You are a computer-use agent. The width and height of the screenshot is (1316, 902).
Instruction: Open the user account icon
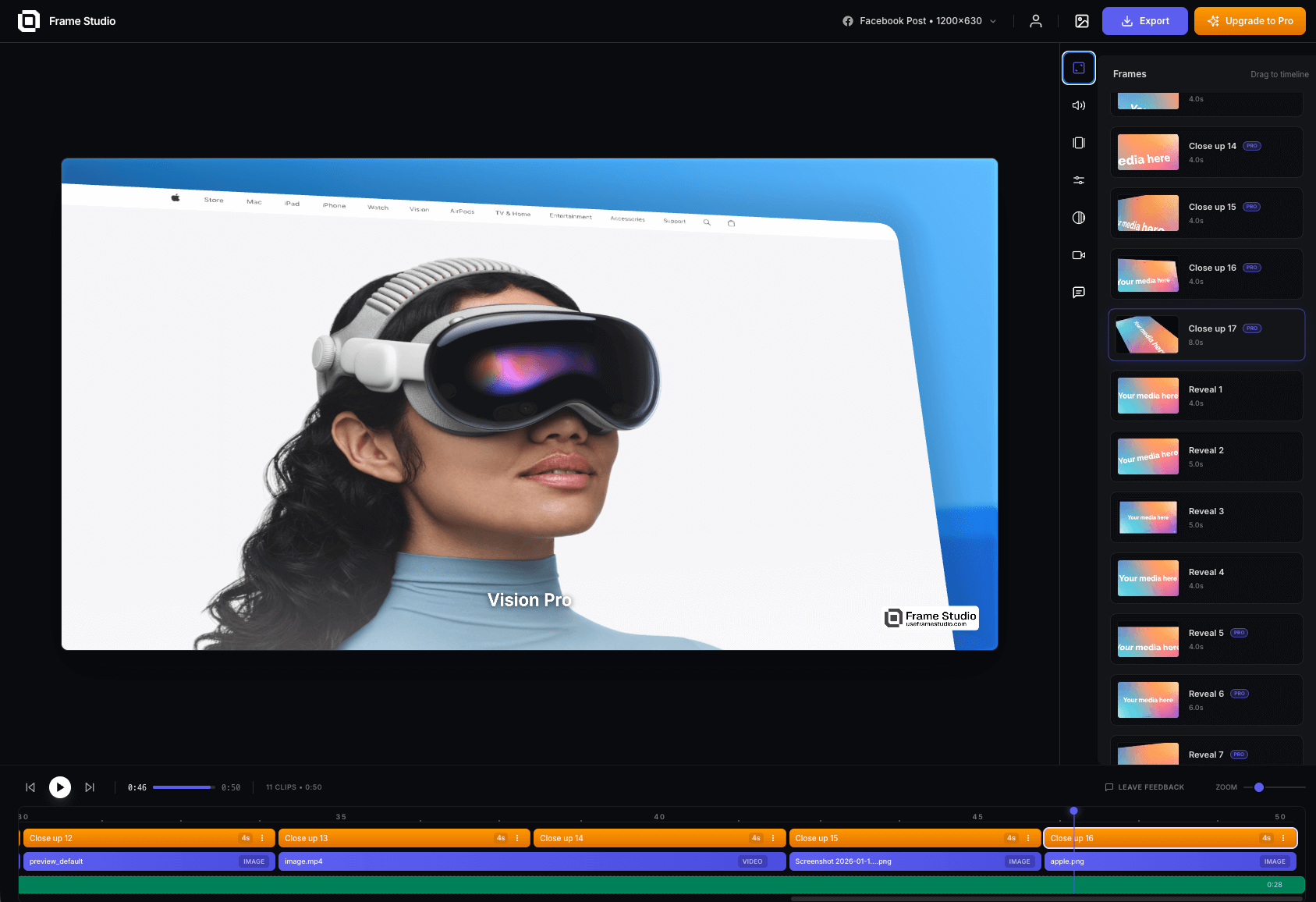[1036, 21]
